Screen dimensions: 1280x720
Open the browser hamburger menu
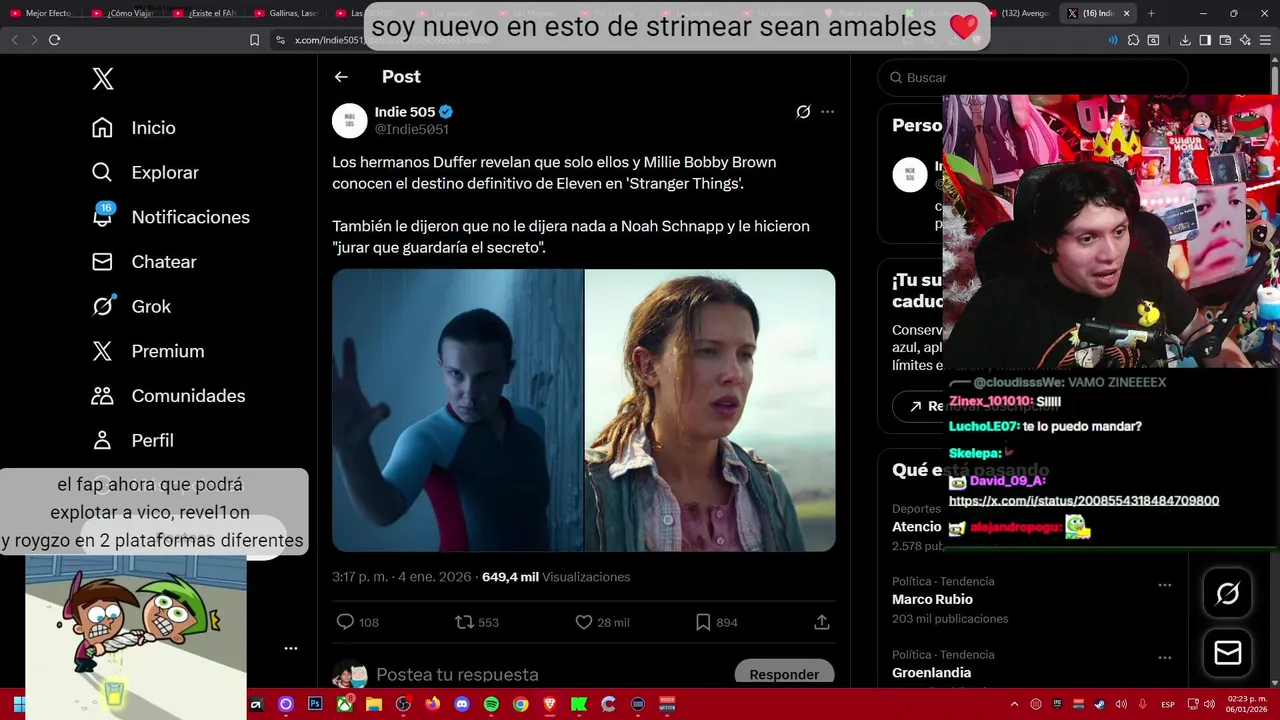(1265, 40)
